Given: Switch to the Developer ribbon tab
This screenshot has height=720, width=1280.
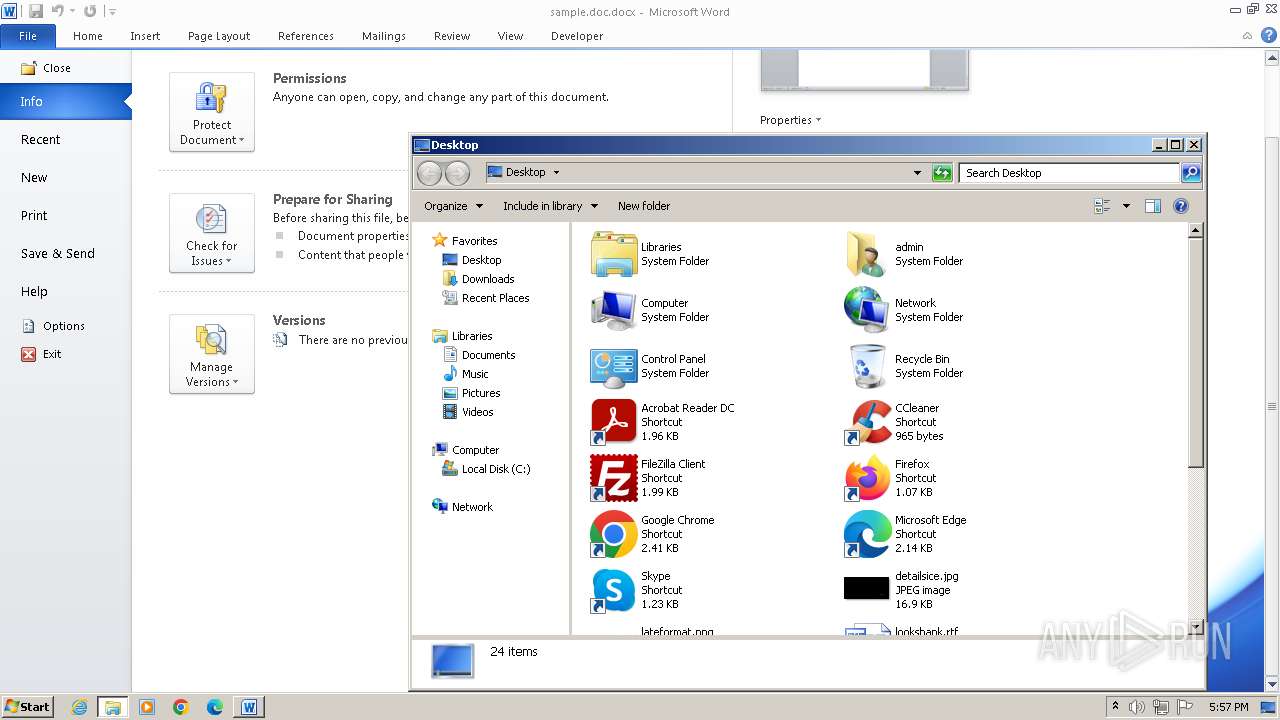Looking at the screenshot, I should click(x=577, y=36).
